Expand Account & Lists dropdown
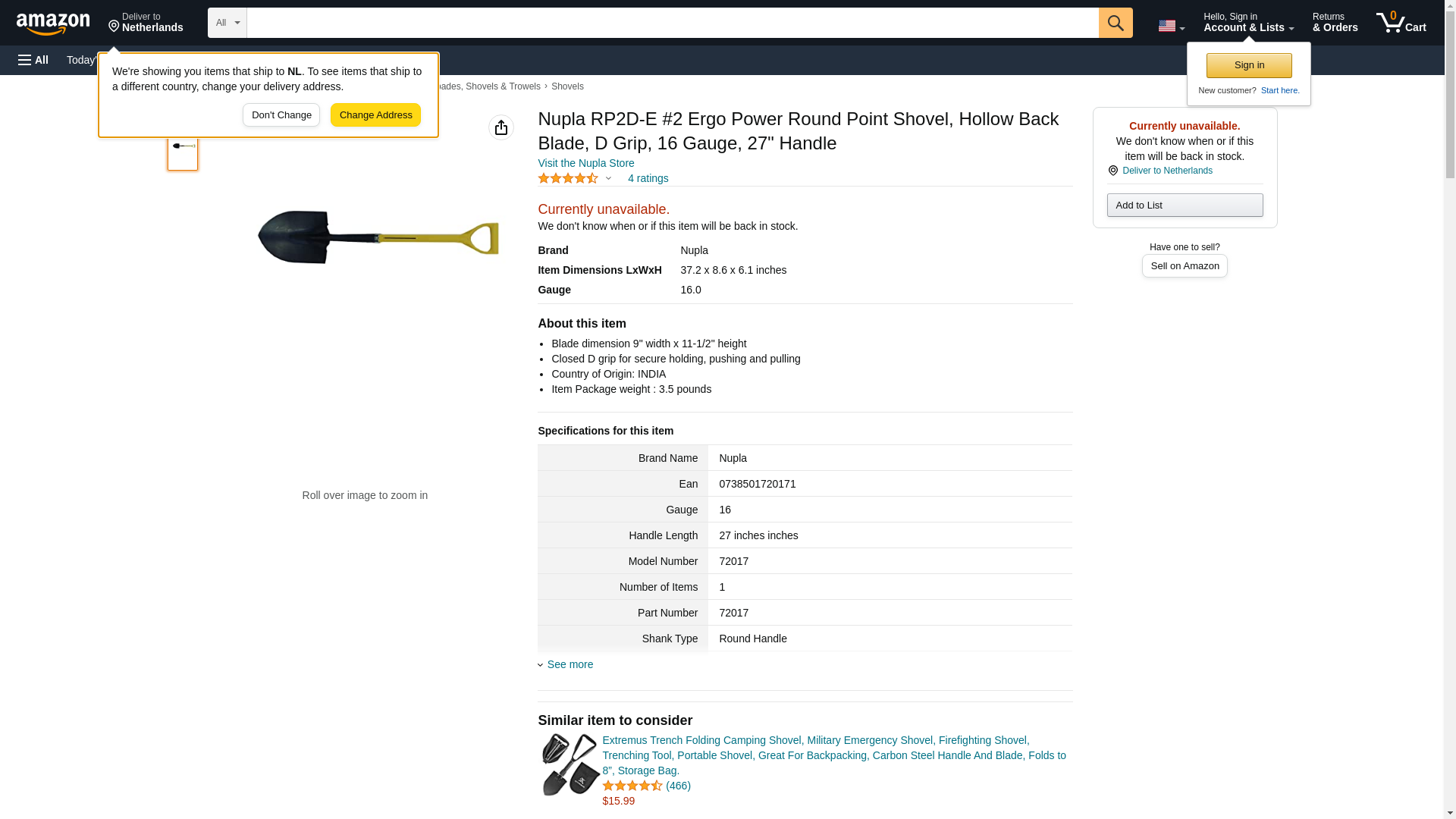 pos(1247,23)
